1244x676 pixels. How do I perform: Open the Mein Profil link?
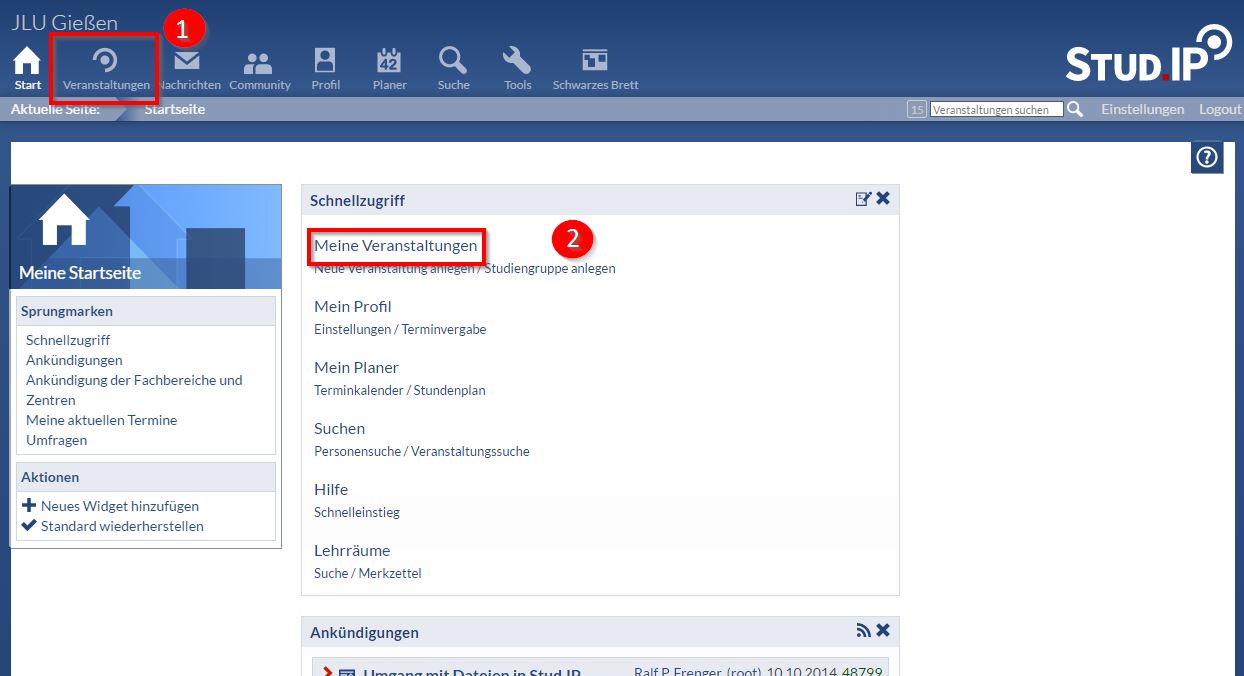353,306
